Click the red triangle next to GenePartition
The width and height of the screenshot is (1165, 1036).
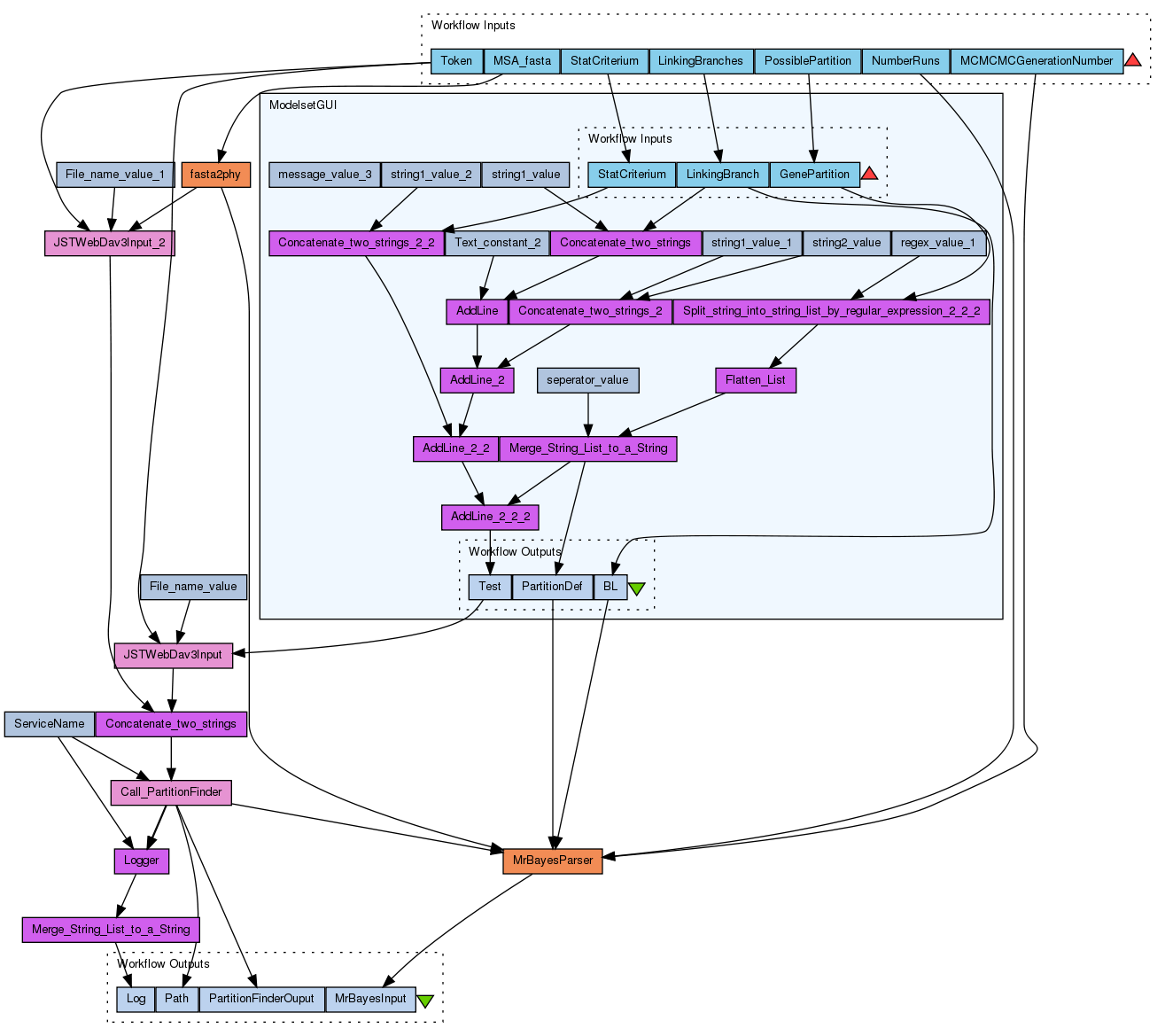coord(869,174)
